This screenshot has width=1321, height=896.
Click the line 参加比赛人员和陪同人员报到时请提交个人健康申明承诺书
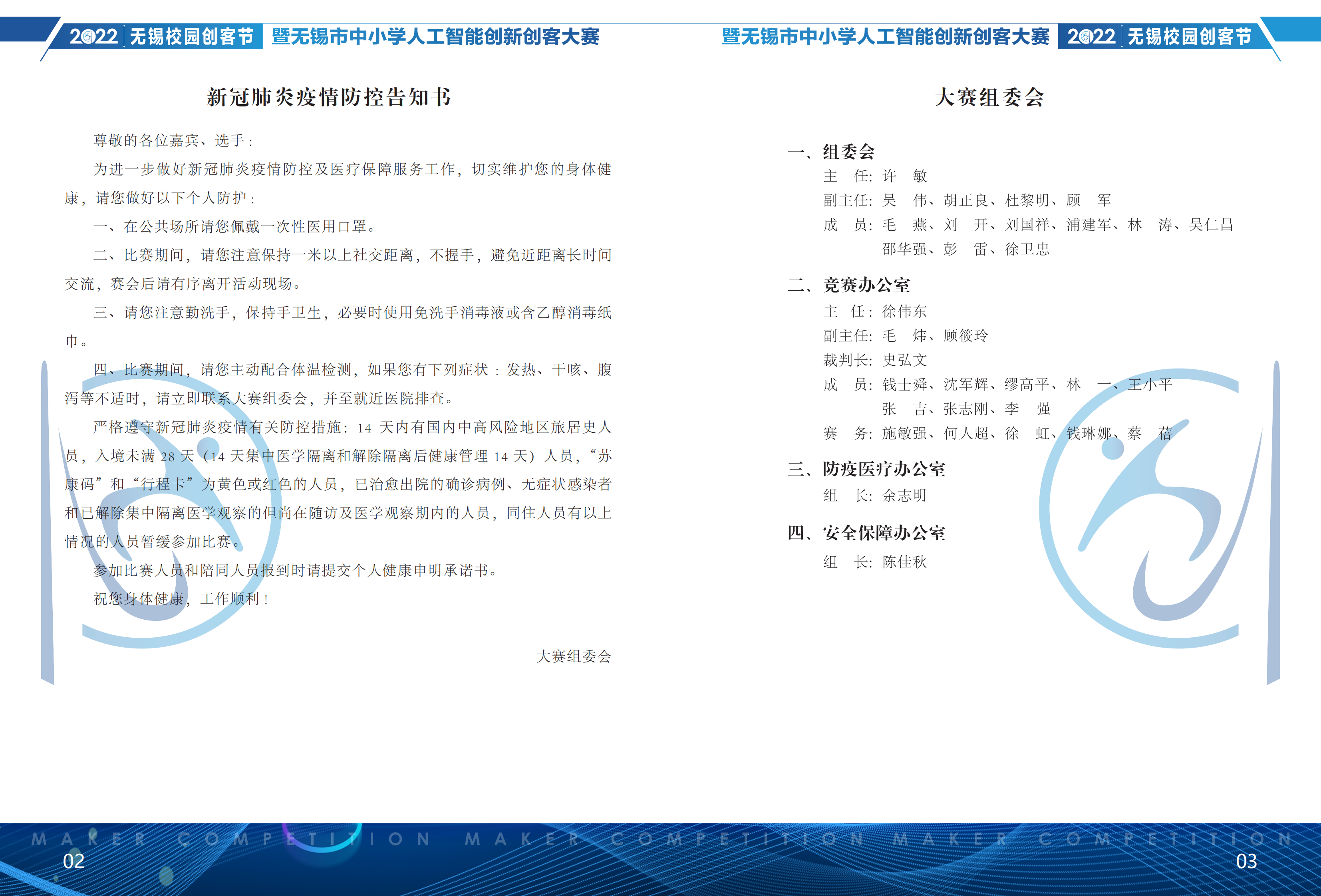pos(296,570)
